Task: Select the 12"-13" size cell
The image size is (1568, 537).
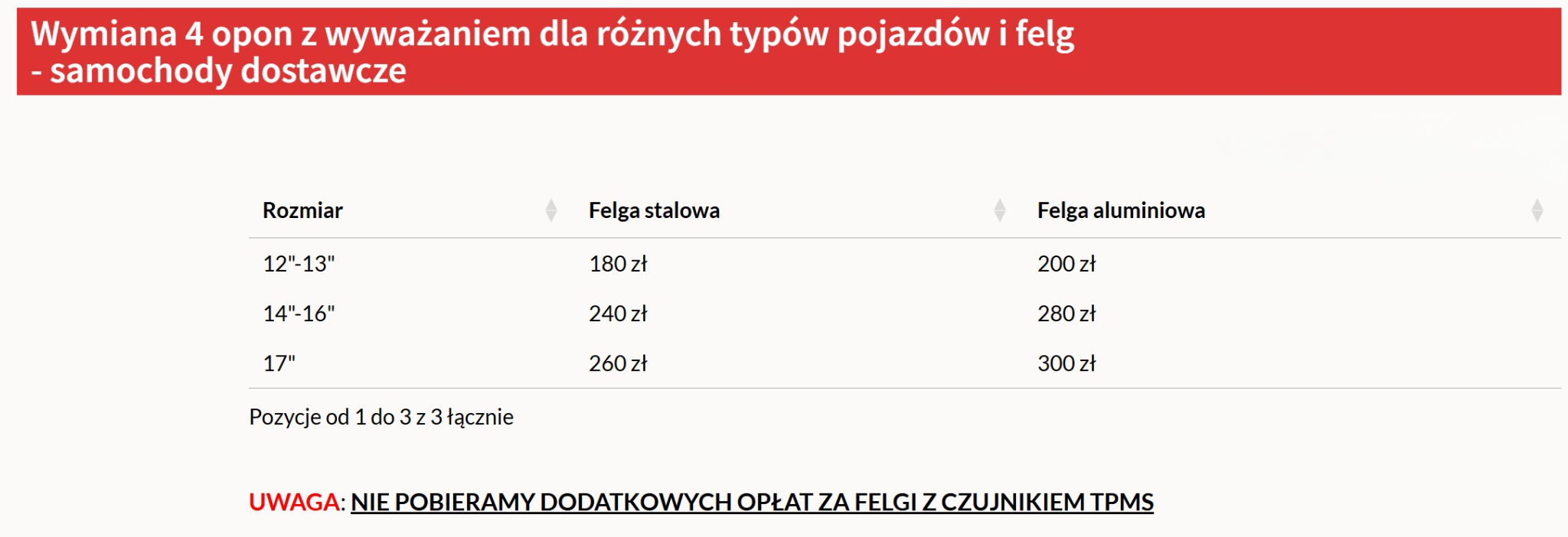Action: (x=299, y=264)
